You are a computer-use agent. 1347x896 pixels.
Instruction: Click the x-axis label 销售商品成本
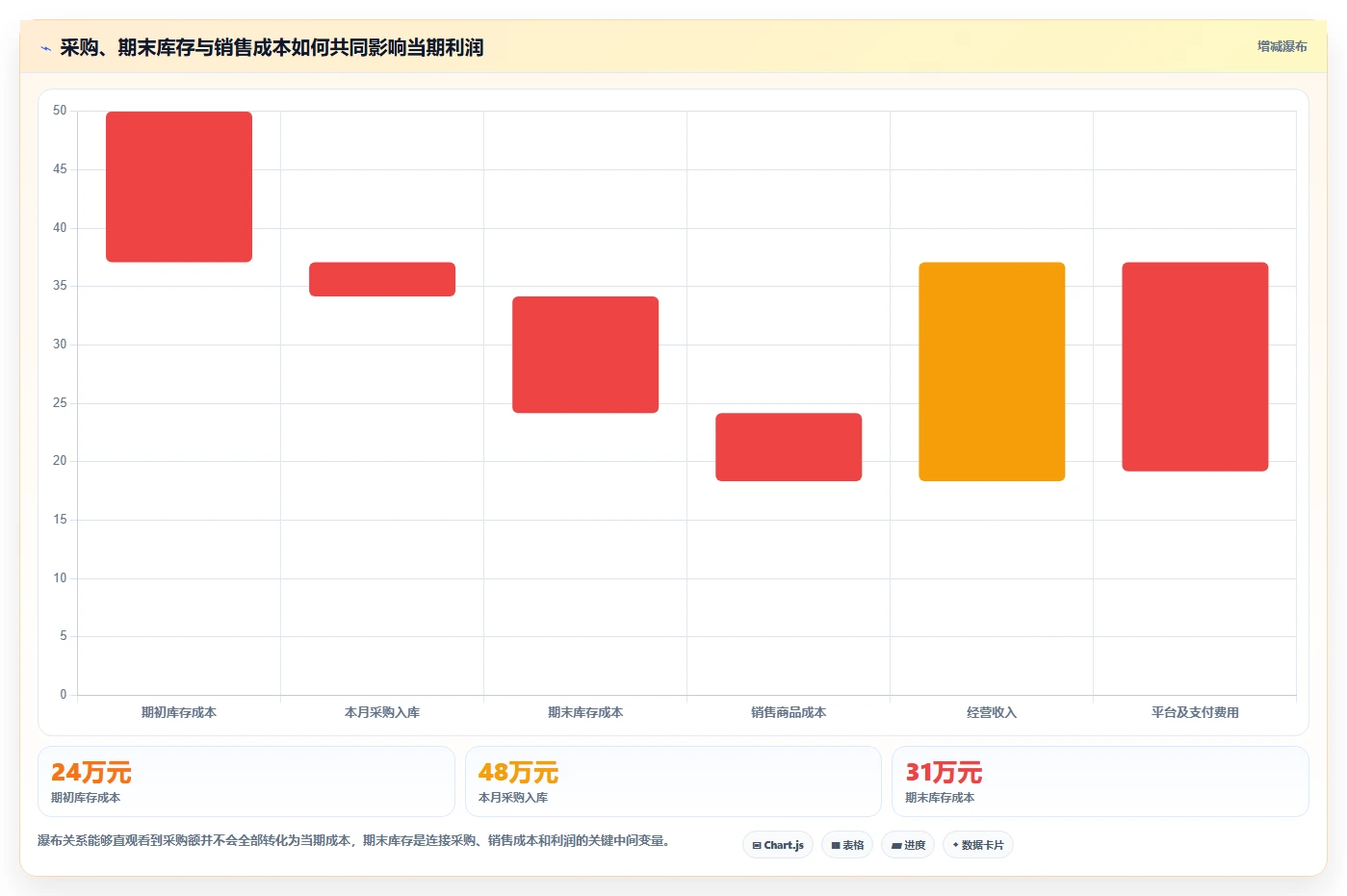click(789, 713)
